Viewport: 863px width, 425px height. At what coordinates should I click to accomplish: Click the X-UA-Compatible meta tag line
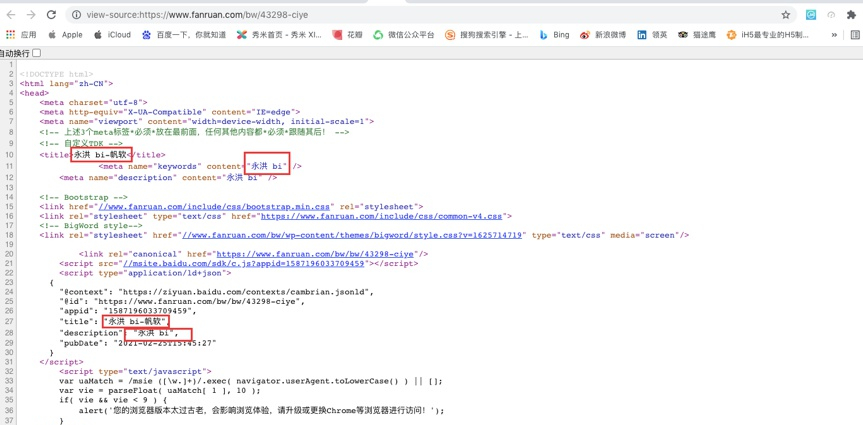[x=170, y=112]
